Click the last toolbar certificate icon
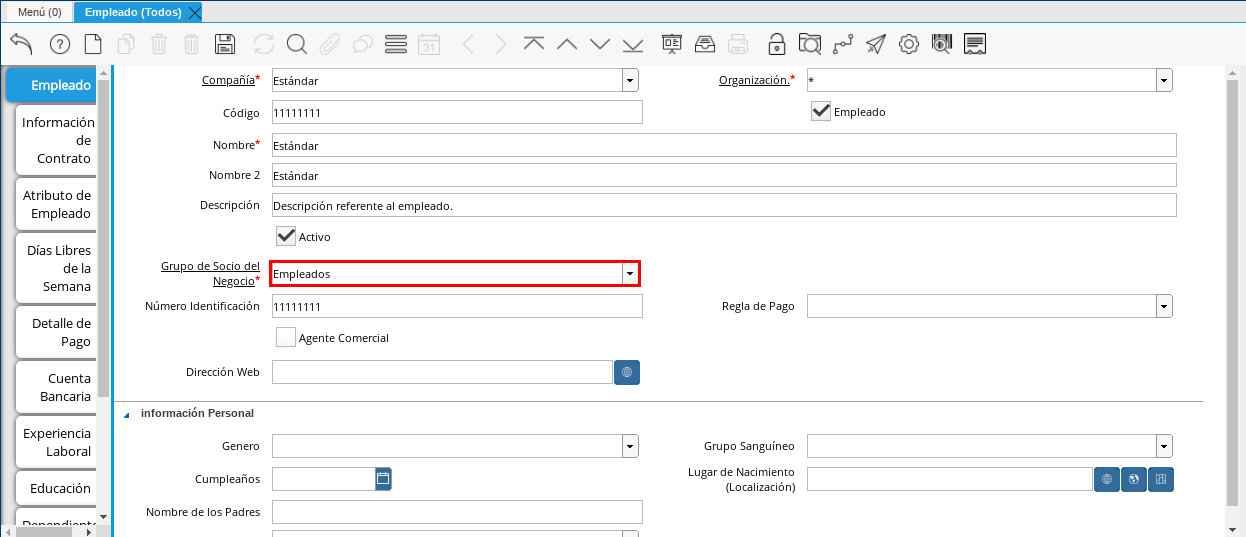 point(976,44)
